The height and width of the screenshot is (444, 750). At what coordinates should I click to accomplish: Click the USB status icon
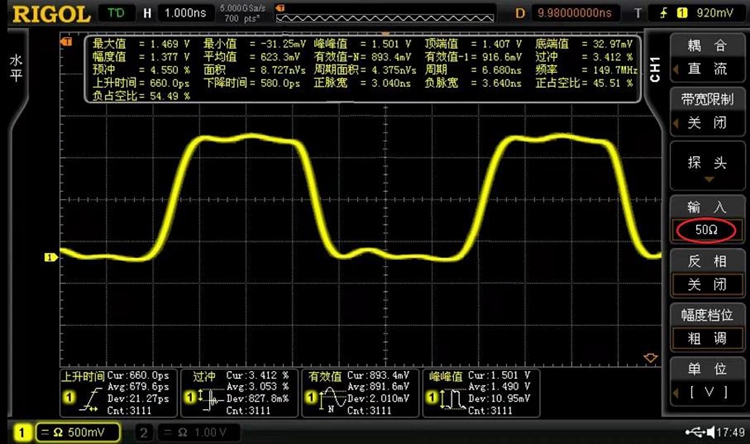(694, 431)
